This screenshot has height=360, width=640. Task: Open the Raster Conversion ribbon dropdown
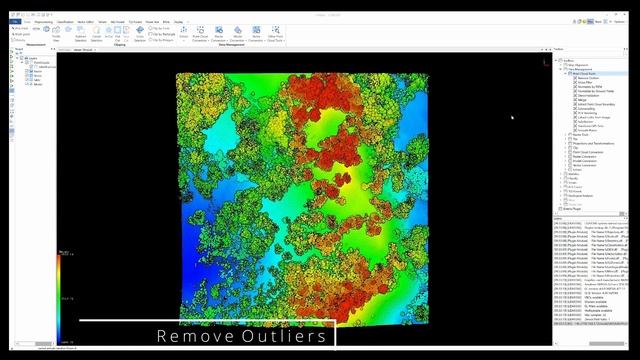click(x=219, y=33)
